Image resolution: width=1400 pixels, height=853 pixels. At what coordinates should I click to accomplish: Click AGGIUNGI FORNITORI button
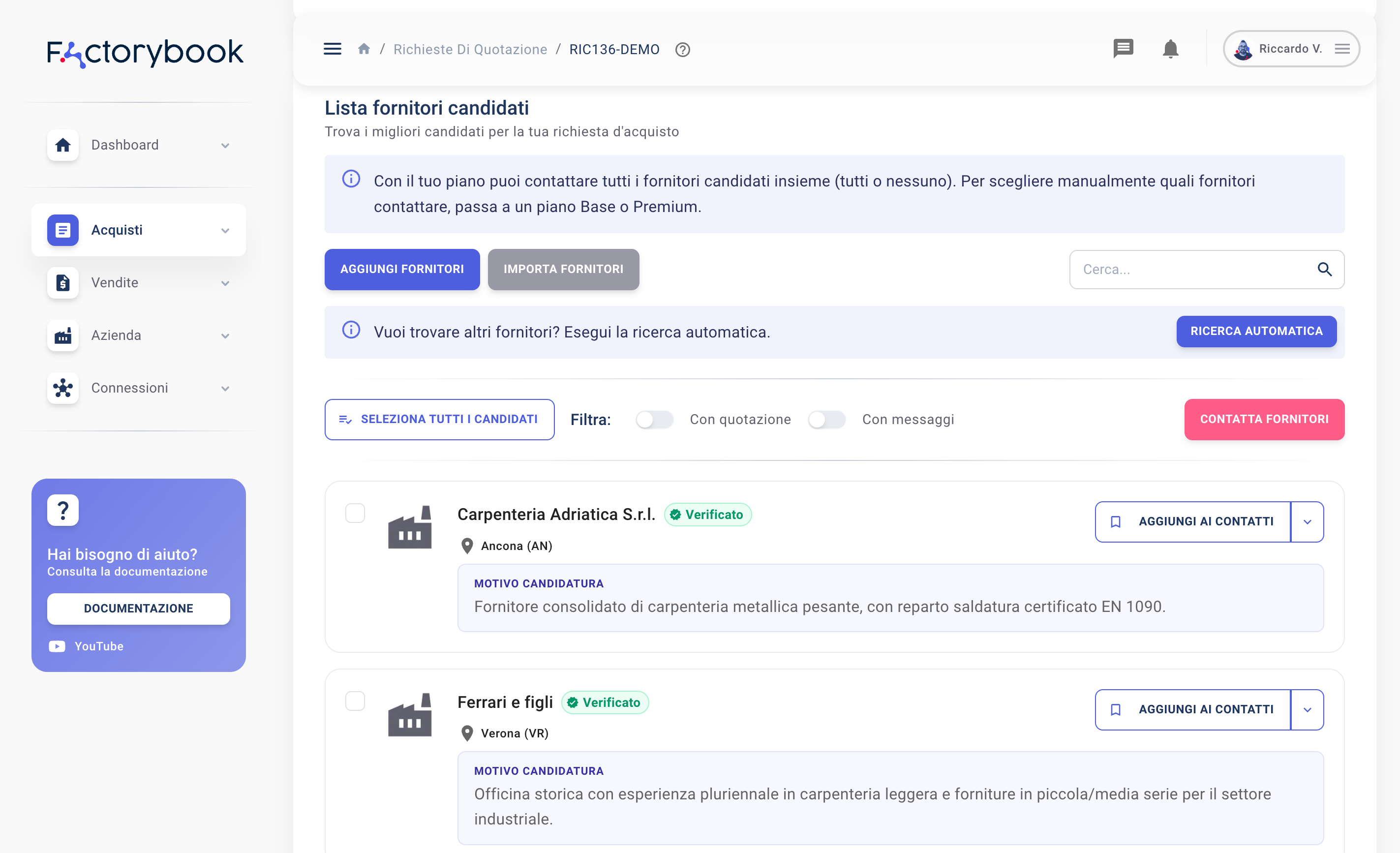tap(402, 270)
